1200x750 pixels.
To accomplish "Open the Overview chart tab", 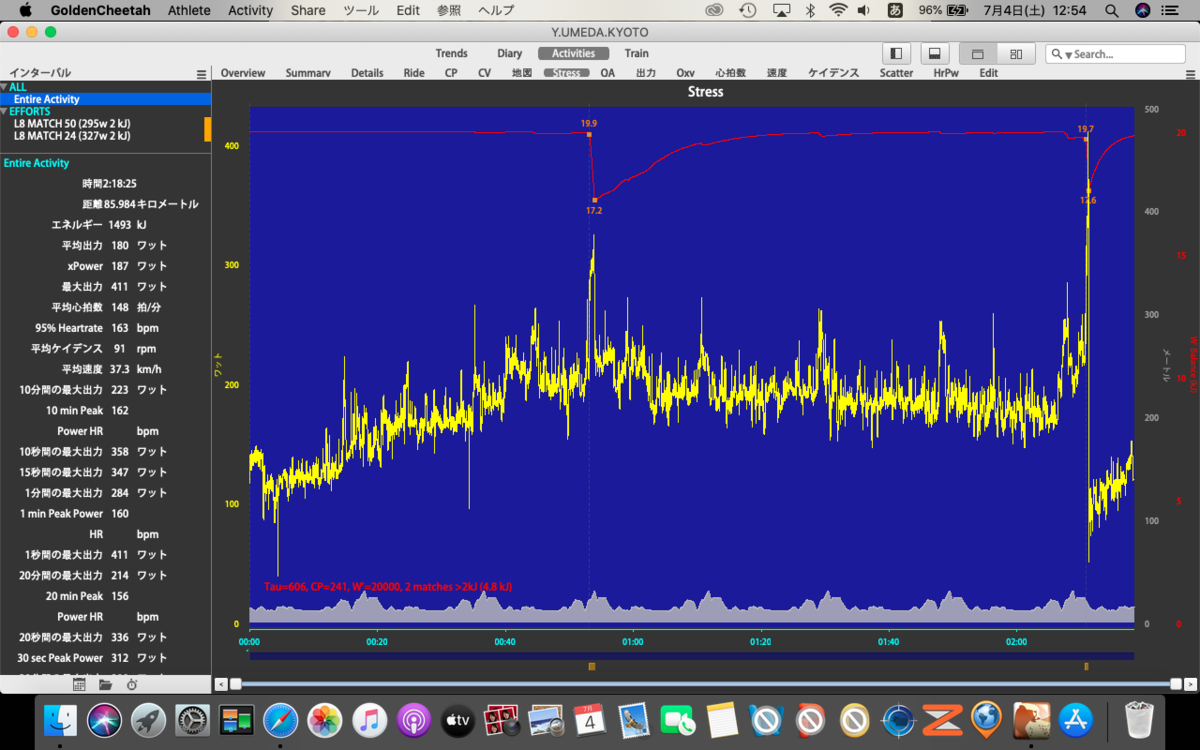I will pos(243,73).
